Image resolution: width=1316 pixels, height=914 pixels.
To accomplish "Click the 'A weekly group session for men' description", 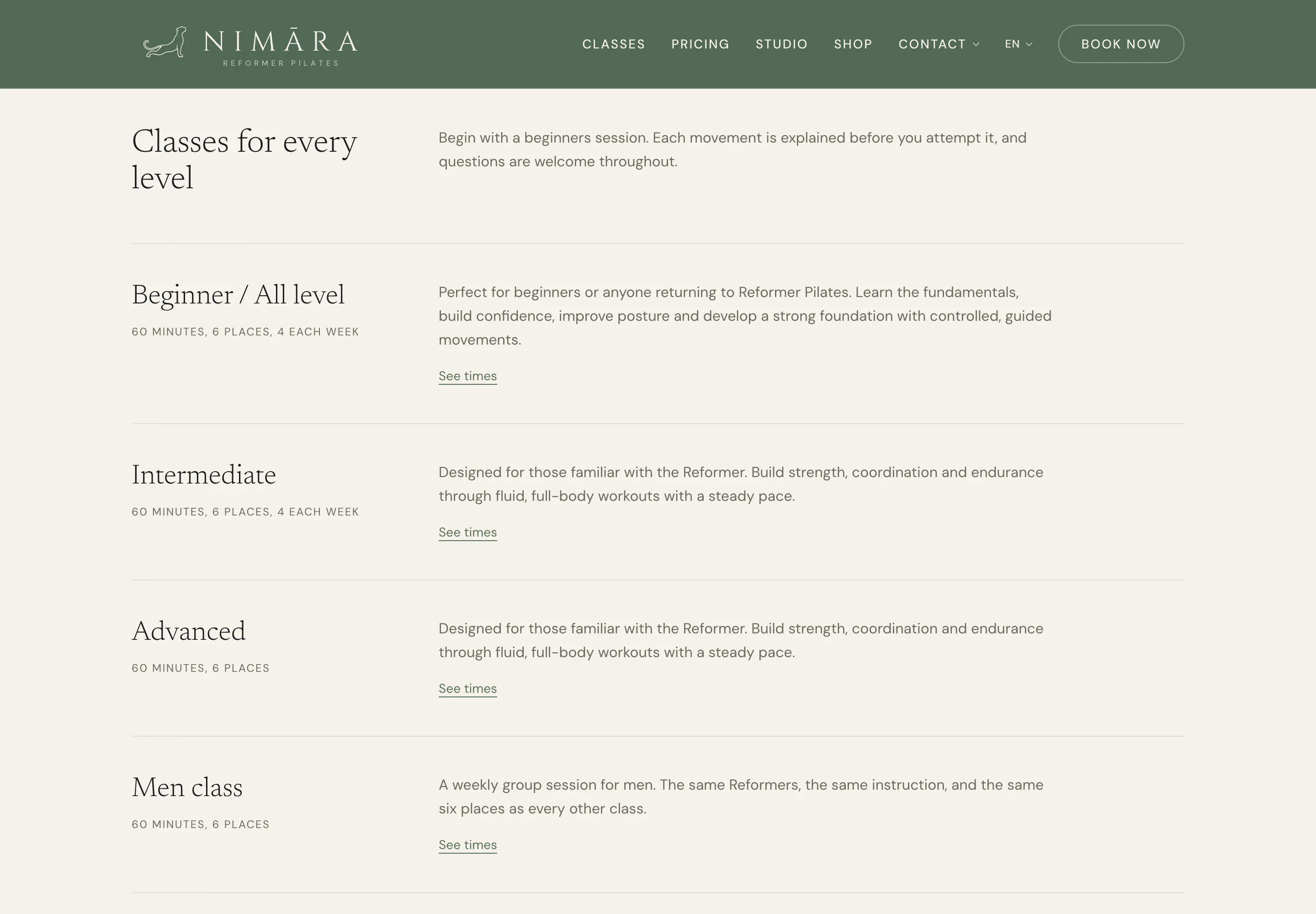I will tap(741, 797).
